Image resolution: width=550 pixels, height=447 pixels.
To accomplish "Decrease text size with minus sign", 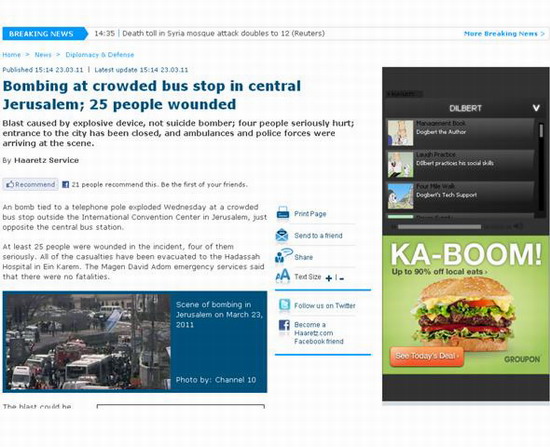I will coord(342,279).
